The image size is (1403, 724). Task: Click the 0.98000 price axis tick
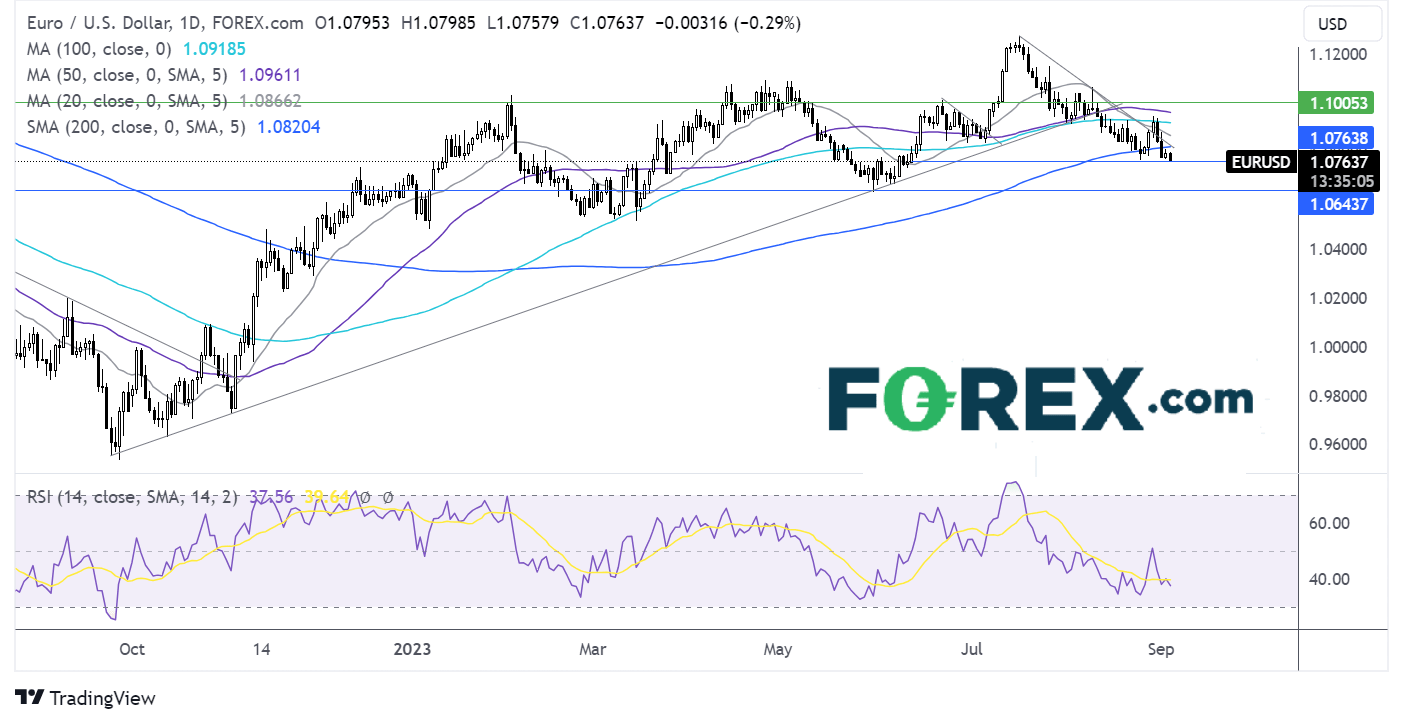1339,396
